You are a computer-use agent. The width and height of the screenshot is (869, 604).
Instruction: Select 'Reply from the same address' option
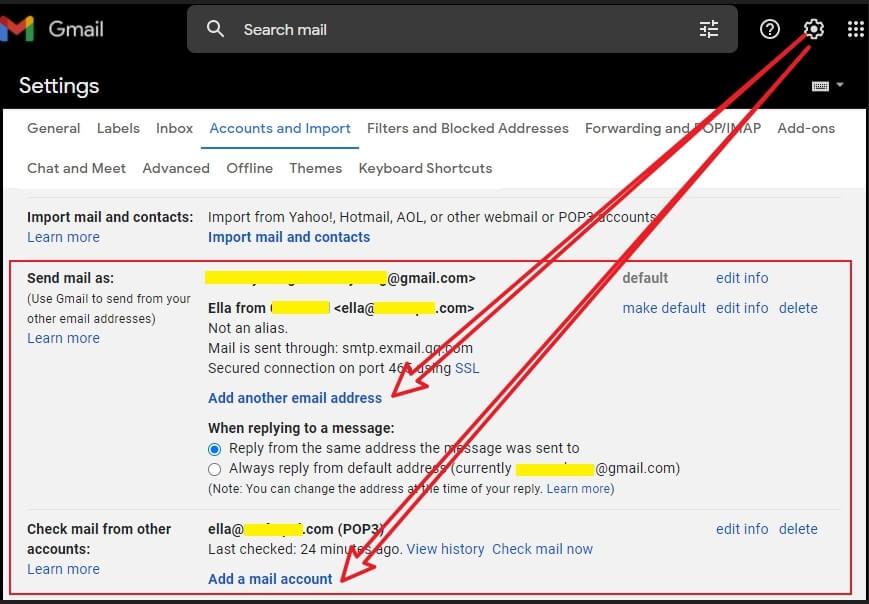click(x=215, y=449)
